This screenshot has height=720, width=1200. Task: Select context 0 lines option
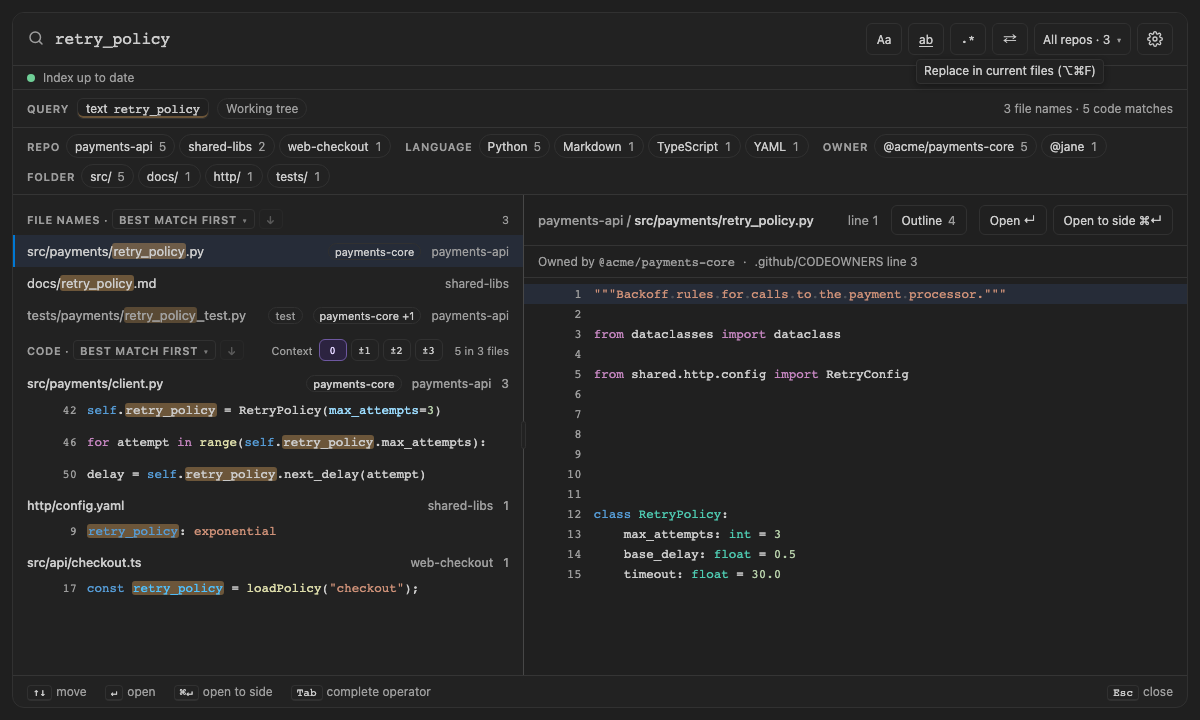click(x=333, y=351)
